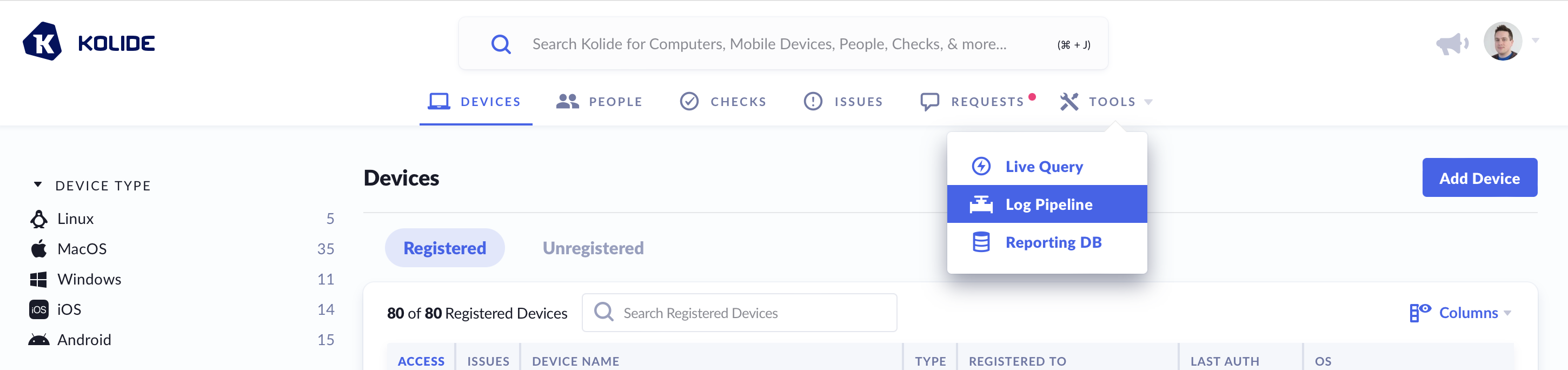Sort by the Access column header
Screen dimensions: 1568x370
point(421,361)
